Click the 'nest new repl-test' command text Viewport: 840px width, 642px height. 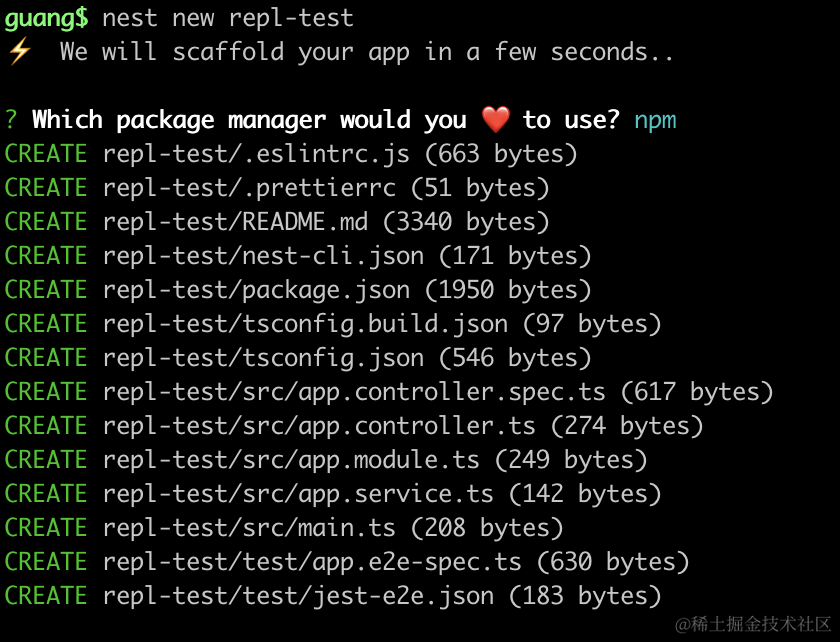point(228,18)
